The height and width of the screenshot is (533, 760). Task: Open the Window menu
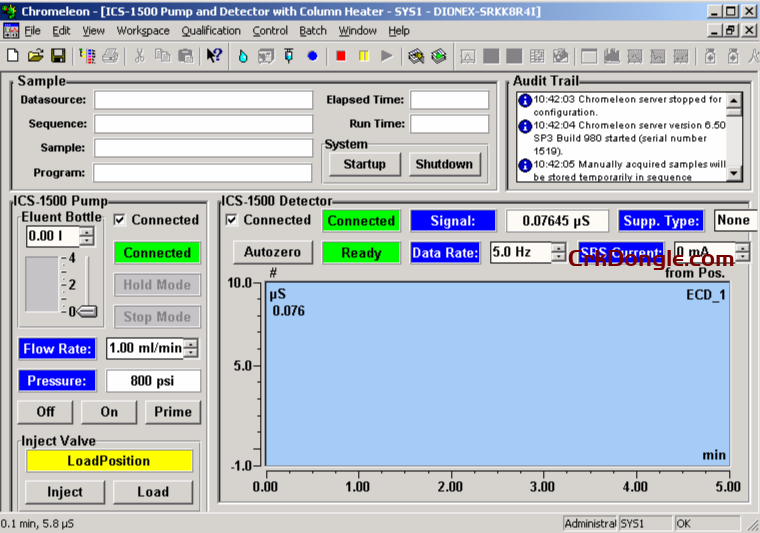[357, 31]
